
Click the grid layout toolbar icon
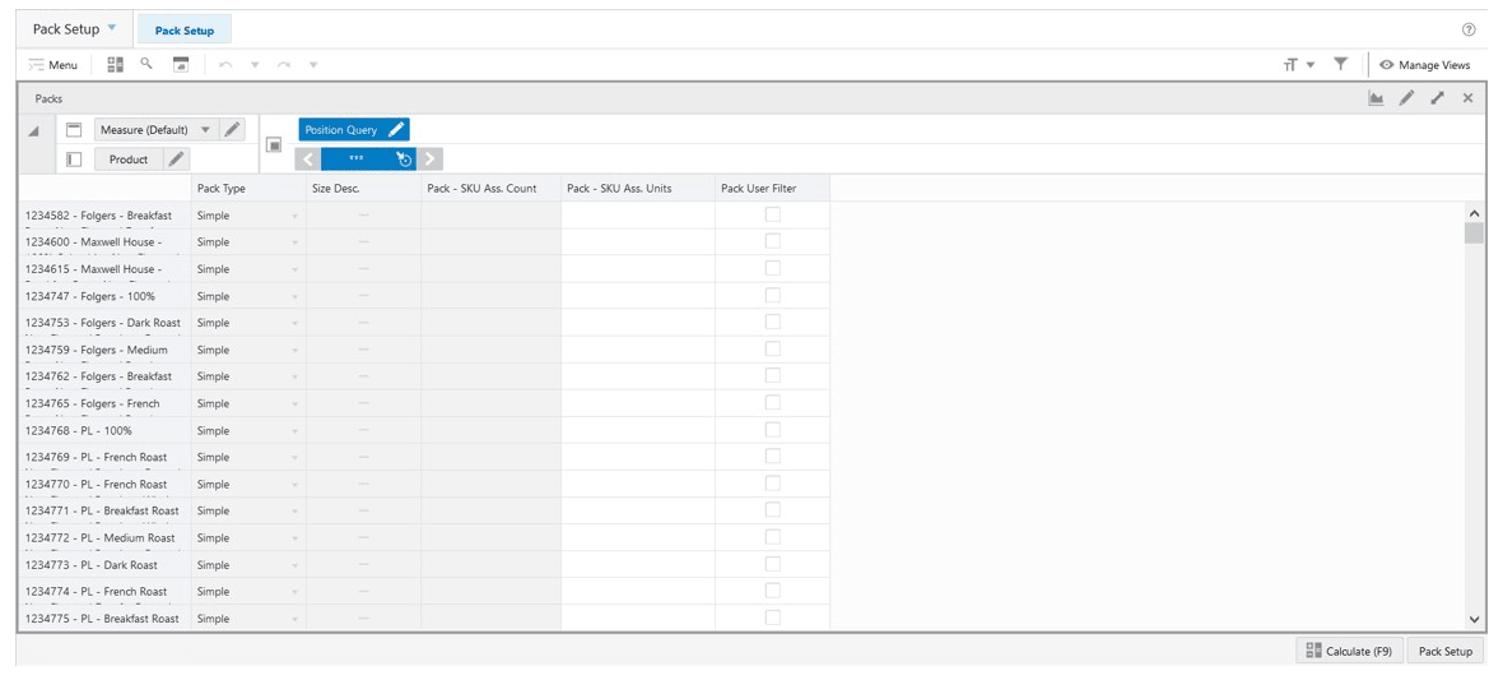(115, 64)
